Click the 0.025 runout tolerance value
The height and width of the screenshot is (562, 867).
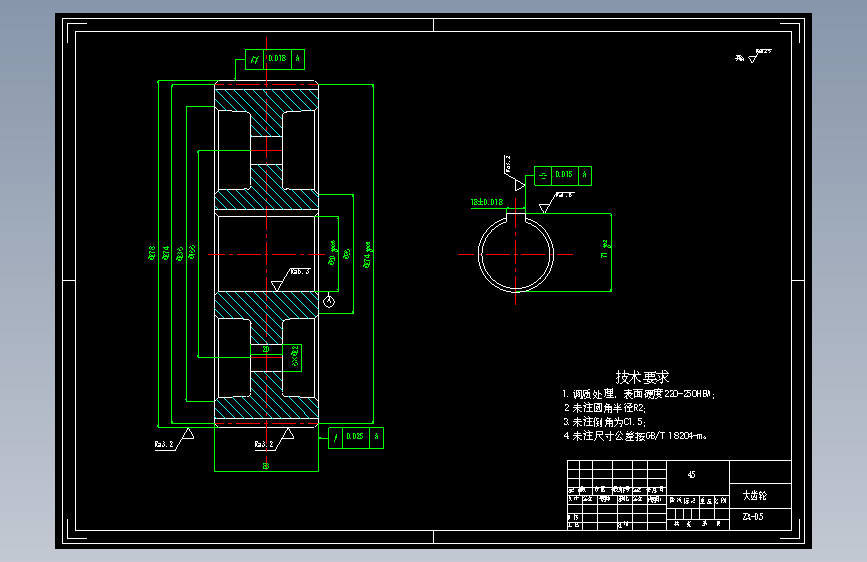(355, 436)
